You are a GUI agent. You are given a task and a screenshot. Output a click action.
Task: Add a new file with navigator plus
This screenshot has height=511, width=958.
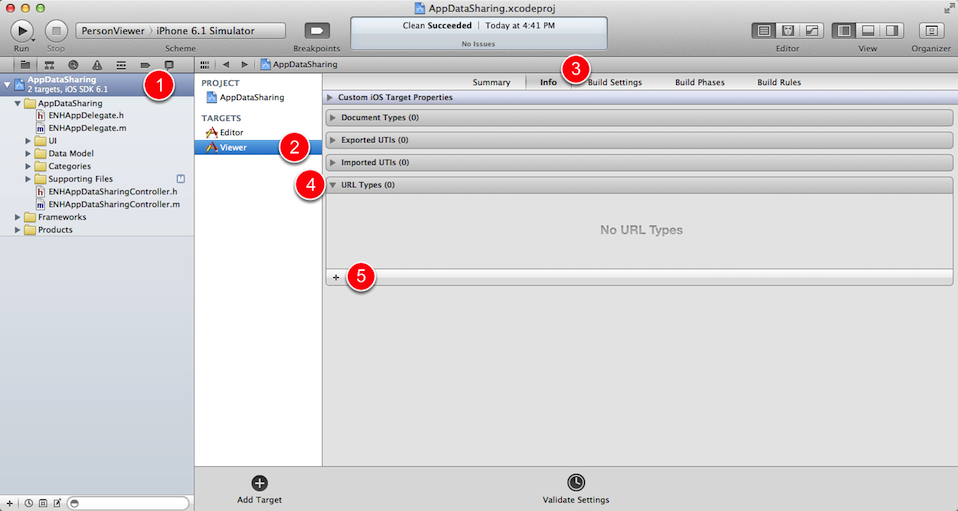point(9,503)
